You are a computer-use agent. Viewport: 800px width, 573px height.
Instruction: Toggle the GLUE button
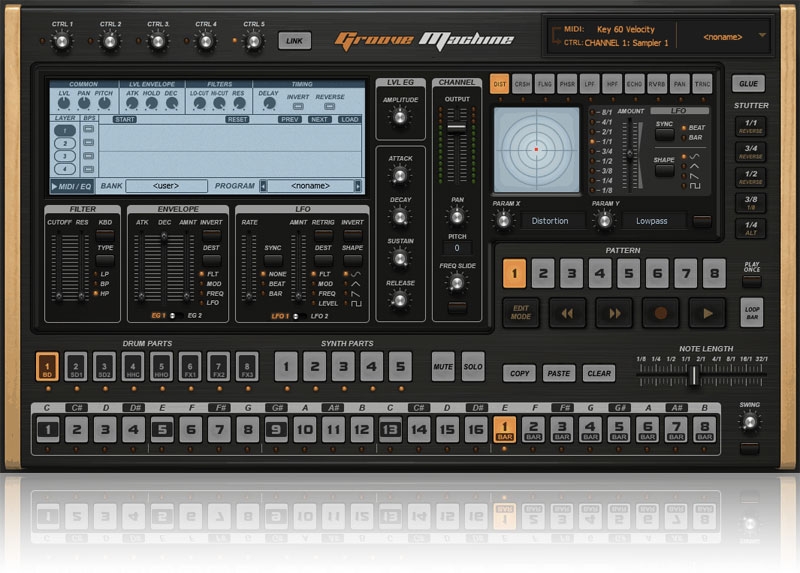click(748, 84)
